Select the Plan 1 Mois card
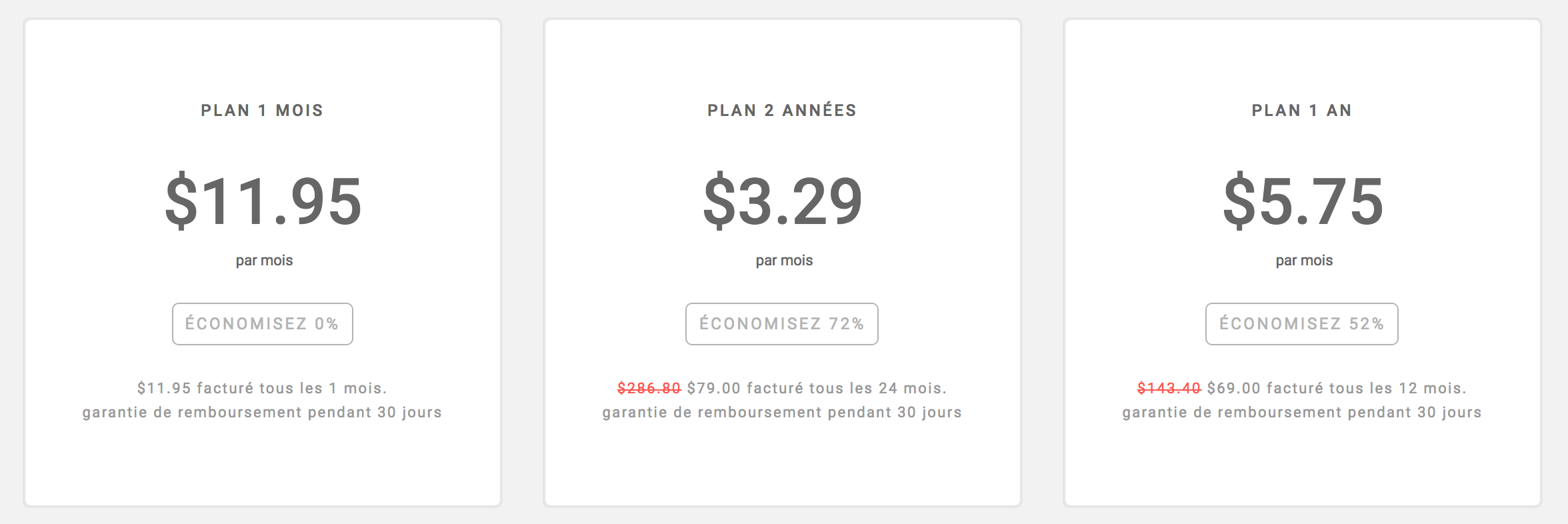This screenshot has height=524, width=1568. tap(263, 263)
